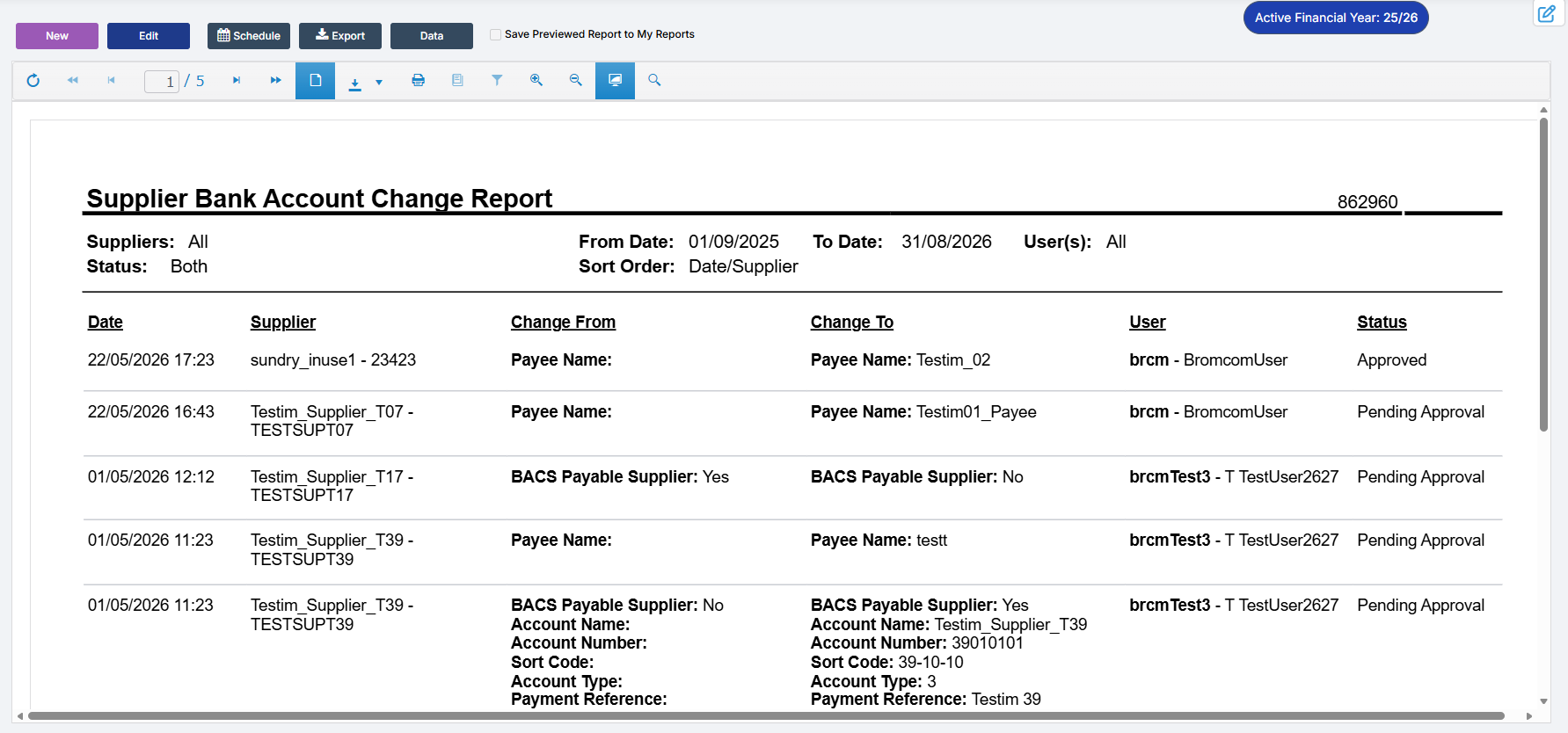Image resolution: width=1568 pixels, height=733 pixels.
Task: Go to the next report page
Action: (x=237, y=81)
